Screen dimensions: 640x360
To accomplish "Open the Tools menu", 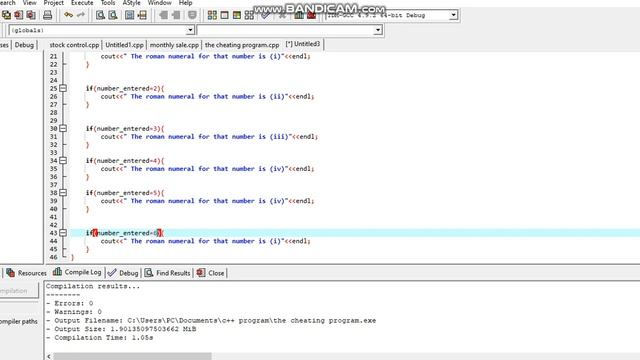I will (108, 3).
